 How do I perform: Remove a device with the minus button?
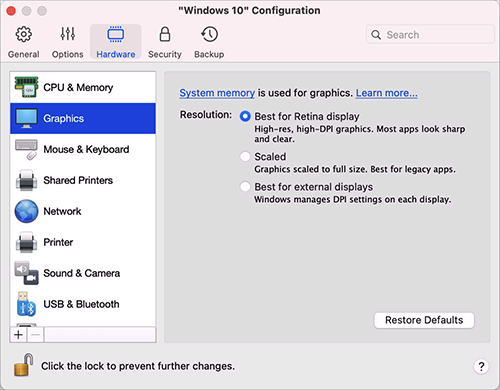[x=36, y=334]
